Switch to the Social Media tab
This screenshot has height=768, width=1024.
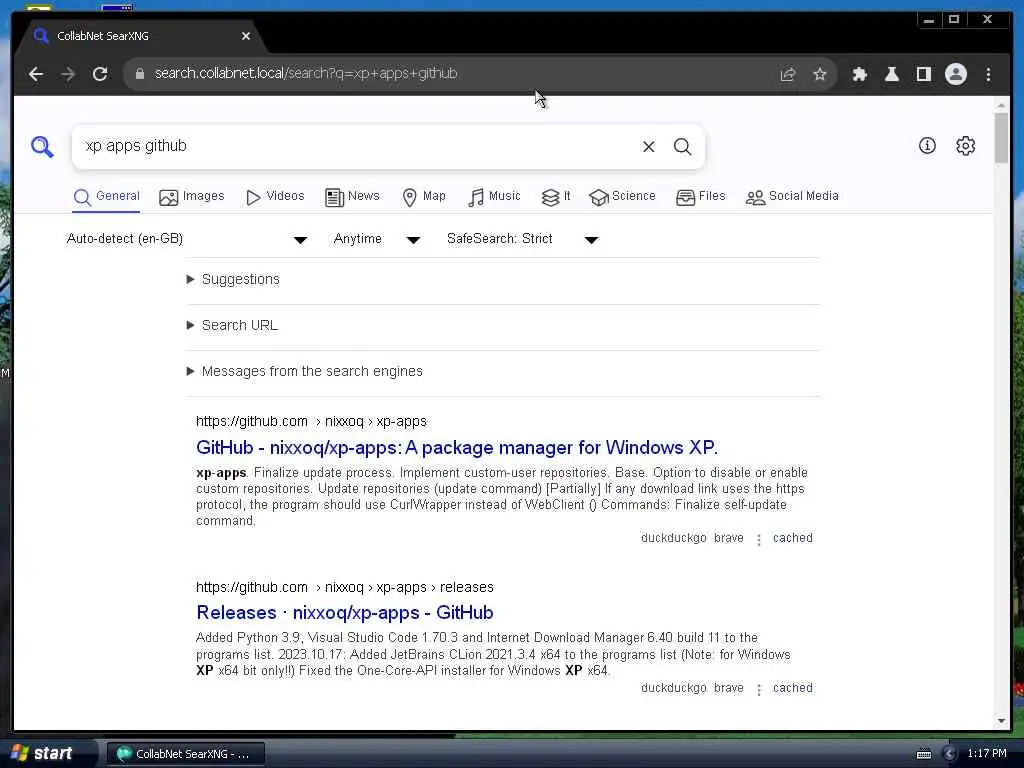tap(792, 197)
